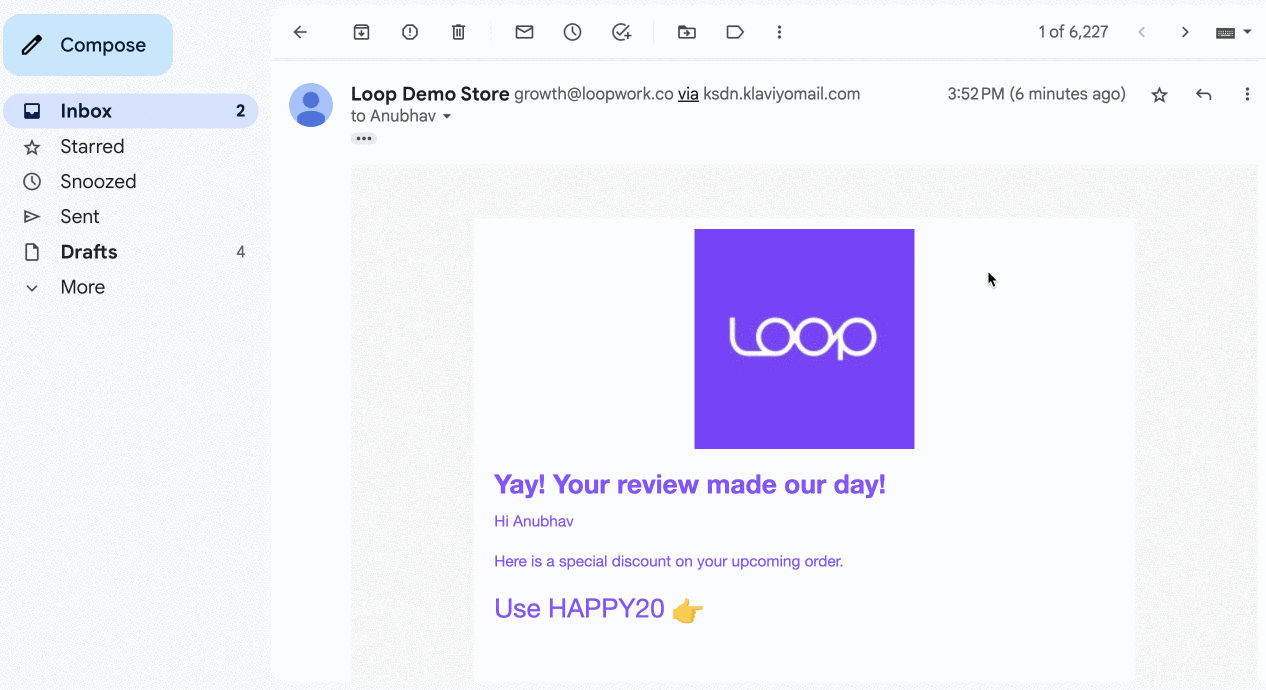The width and height of the screenshot is (1266, 690).
Task: Open Inbox folder
Action: [x=130, y=111]
